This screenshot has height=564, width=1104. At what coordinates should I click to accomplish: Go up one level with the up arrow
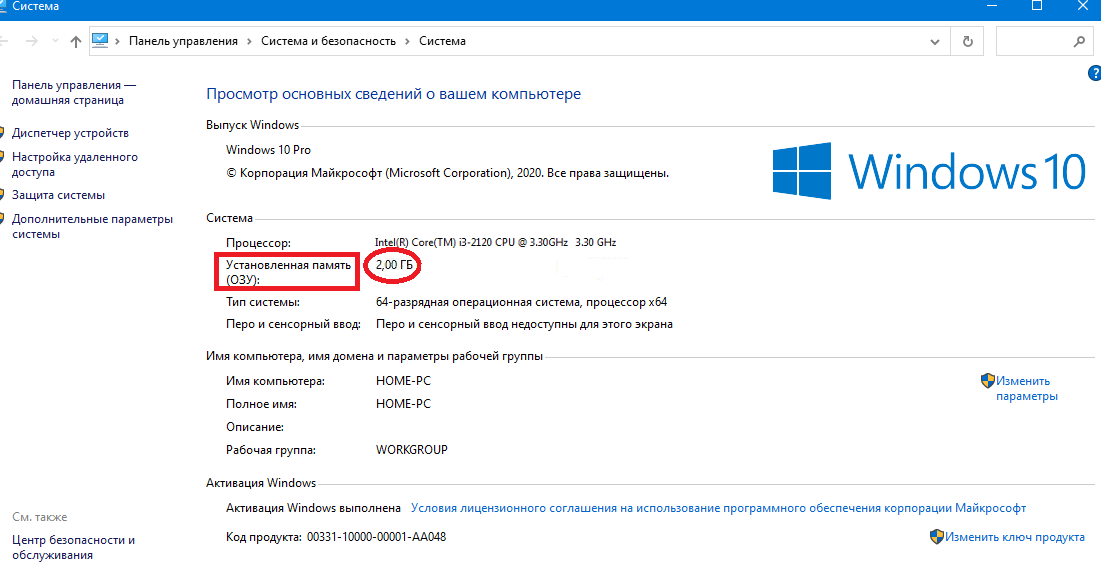(76, 42)
